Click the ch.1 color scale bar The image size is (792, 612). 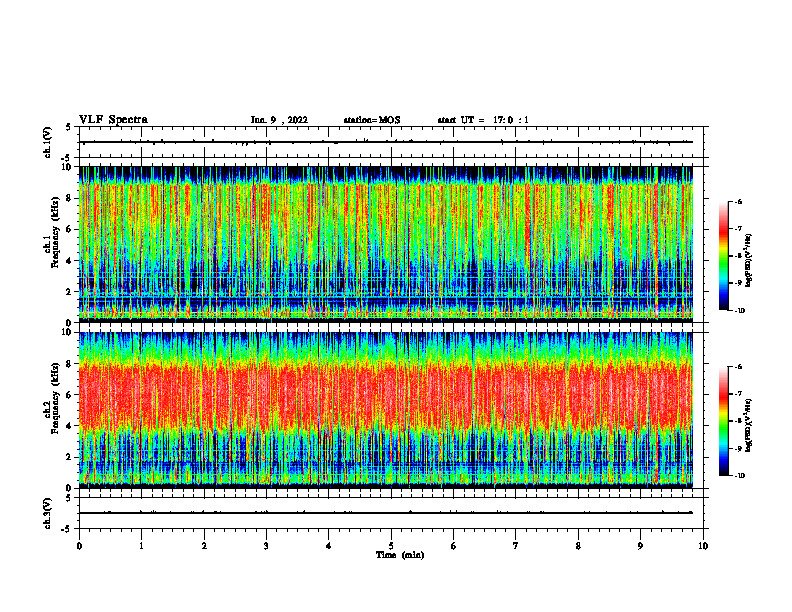coord(724,256)
